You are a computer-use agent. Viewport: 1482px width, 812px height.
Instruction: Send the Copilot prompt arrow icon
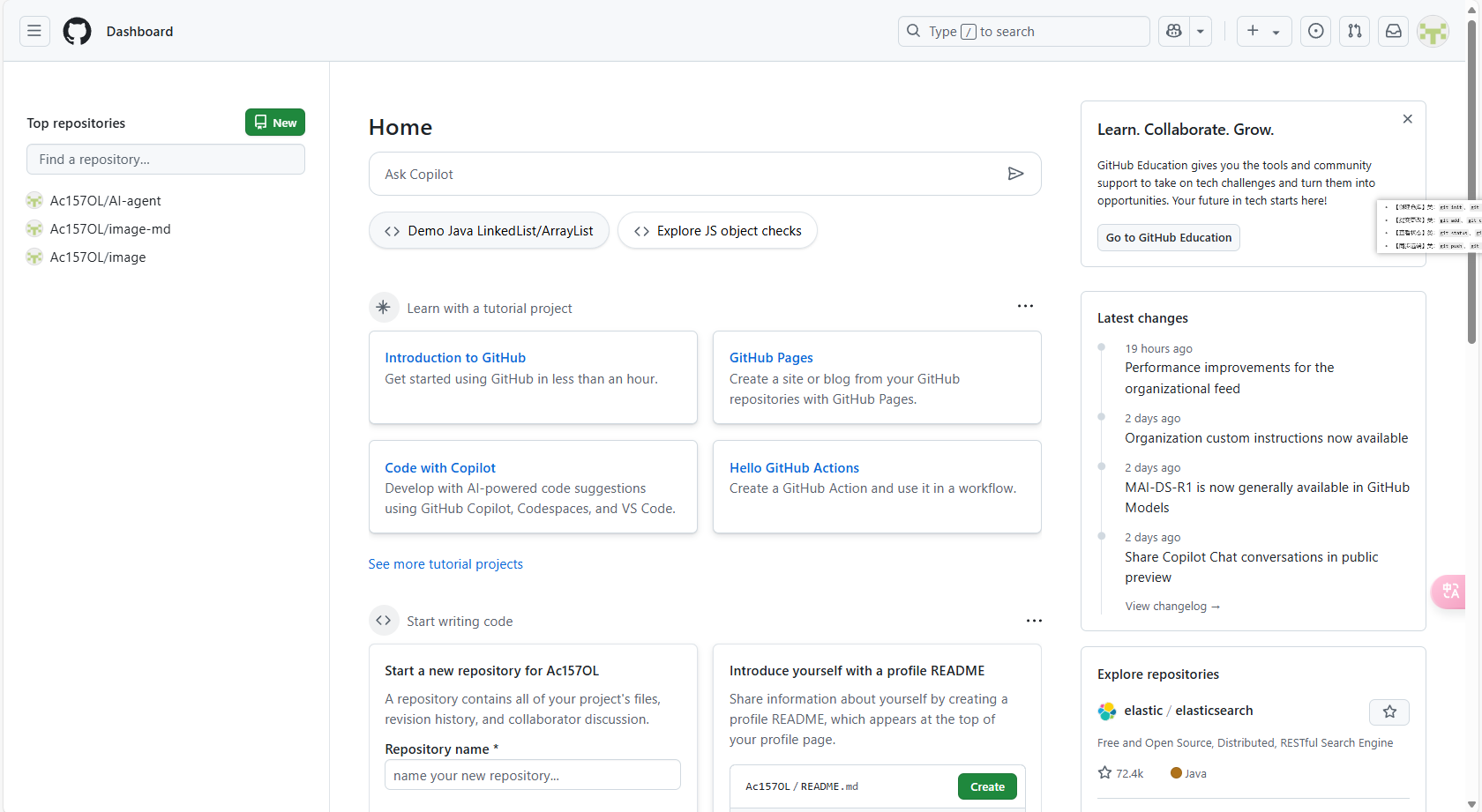tap(1015, 174)
